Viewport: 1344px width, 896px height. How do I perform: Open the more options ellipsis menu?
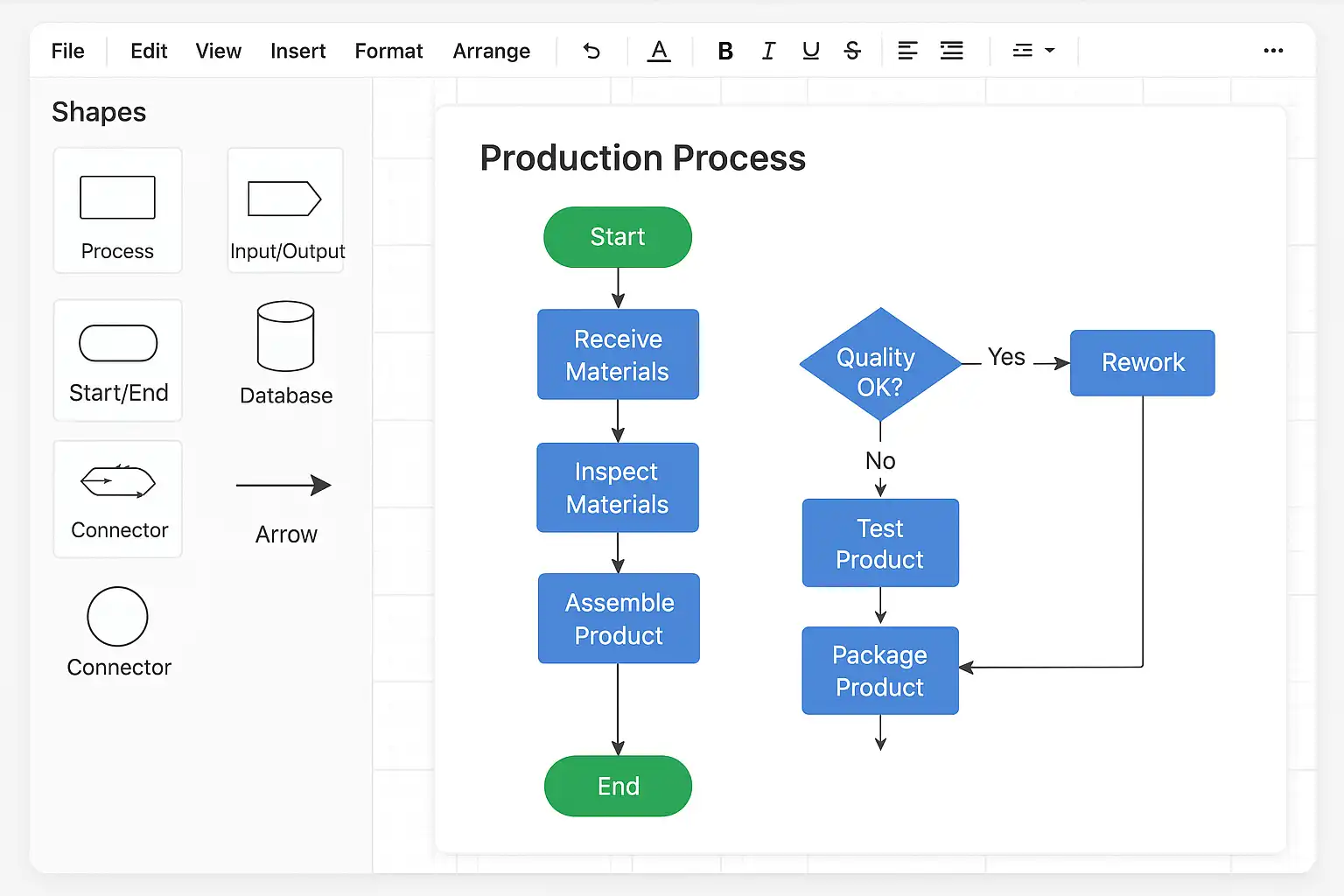(1273, 52)
